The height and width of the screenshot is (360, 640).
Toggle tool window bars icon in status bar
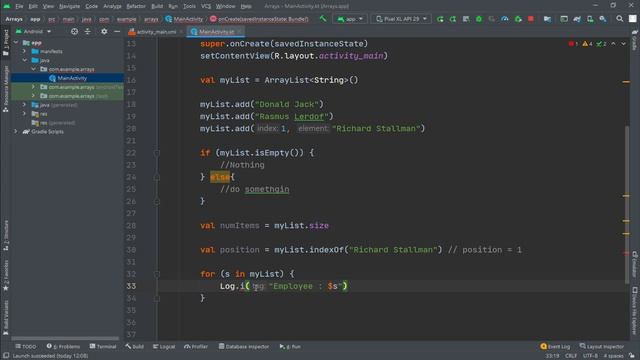coord(6,356)
